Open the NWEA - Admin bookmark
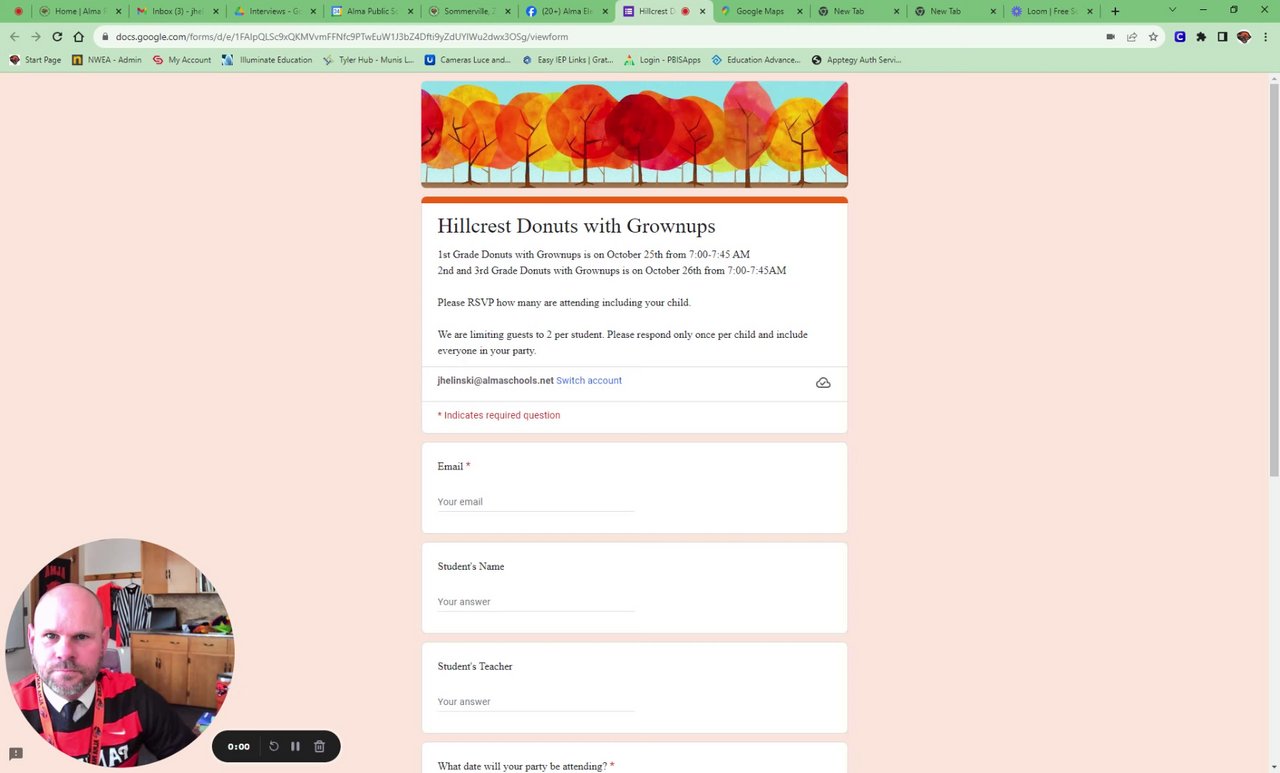Screen dimensions: 1280x773 pos(107,60)
